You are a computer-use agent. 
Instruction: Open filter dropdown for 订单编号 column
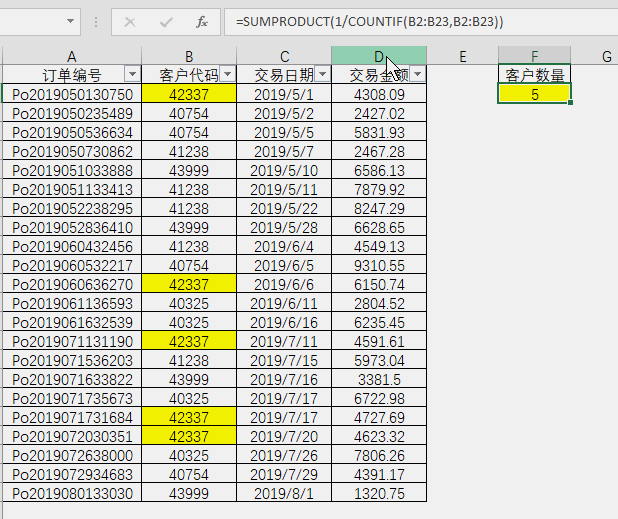(132, 74)
